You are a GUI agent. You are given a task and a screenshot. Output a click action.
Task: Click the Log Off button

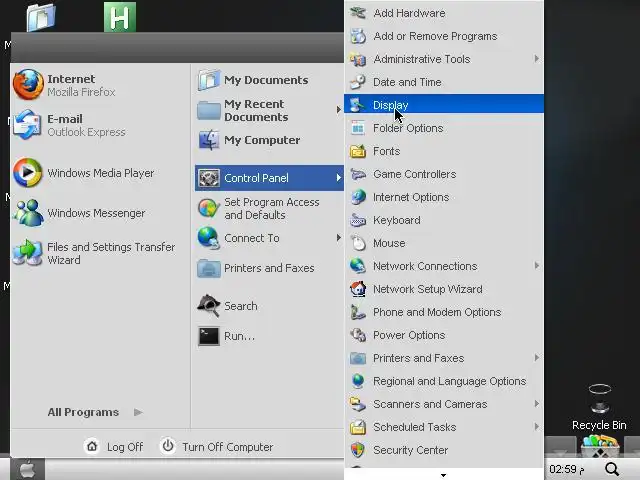(114, 447)
